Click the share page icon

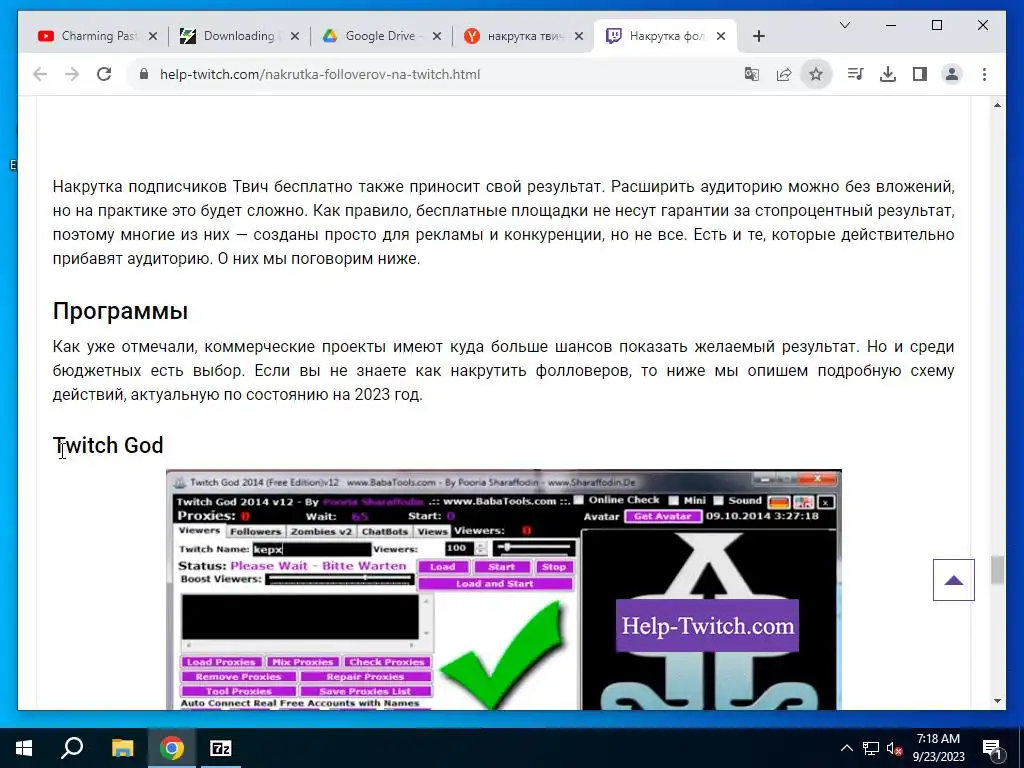click(x=784, y=74)
